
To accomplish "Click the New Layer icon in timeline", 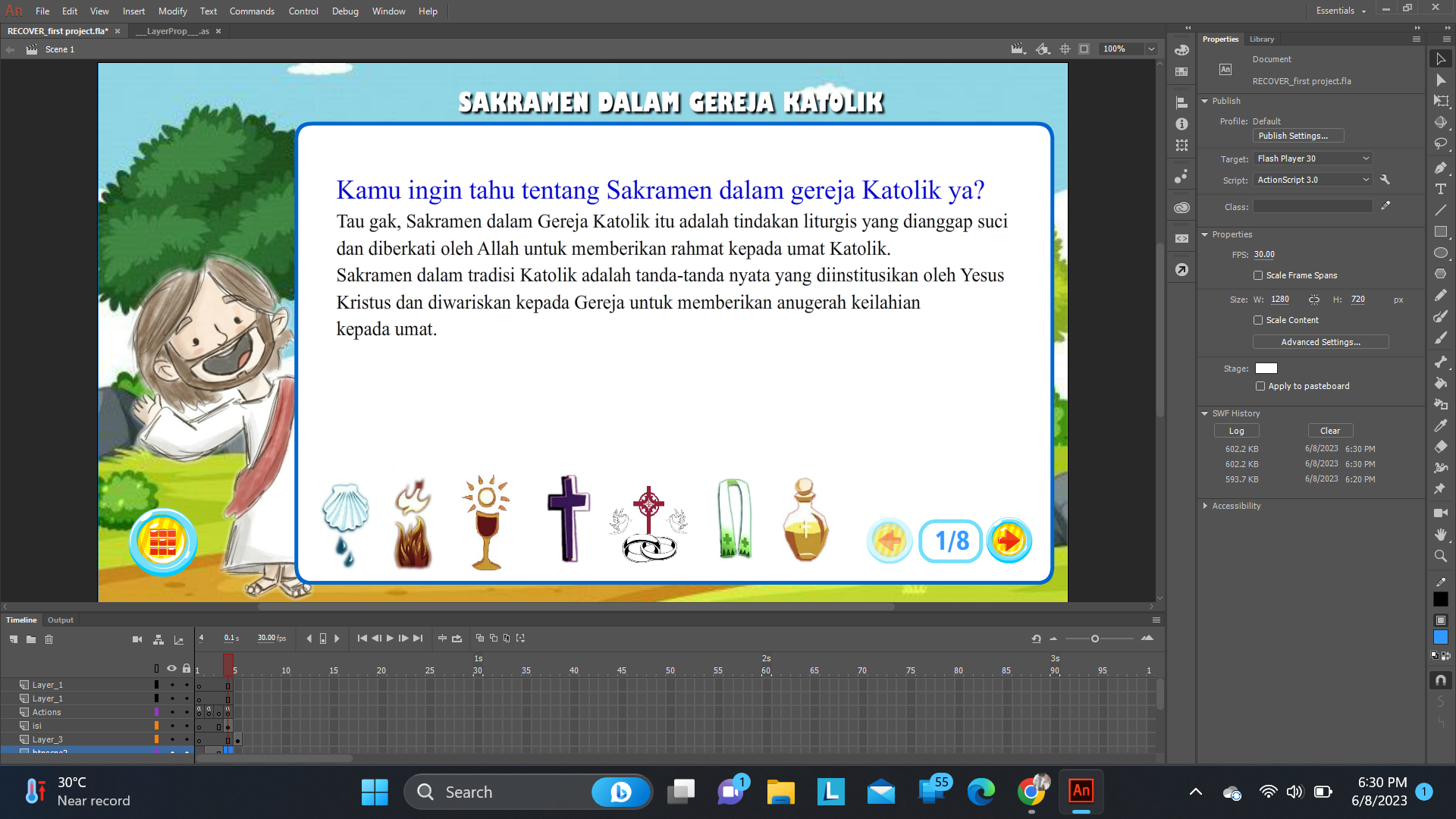I will tap(14, 639).
